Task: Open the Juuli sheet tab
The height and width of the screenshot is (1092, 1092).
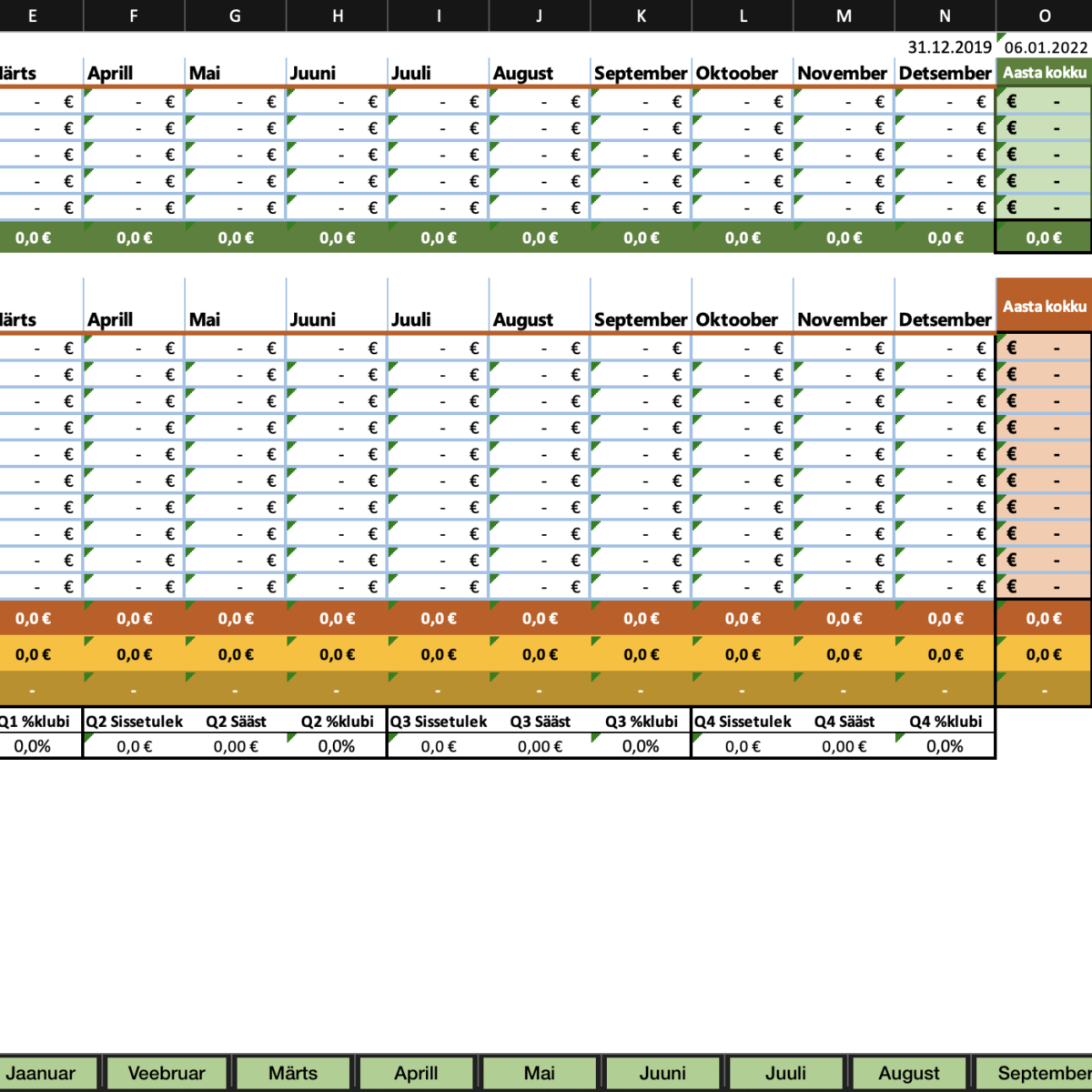Action: [785, 1073]
